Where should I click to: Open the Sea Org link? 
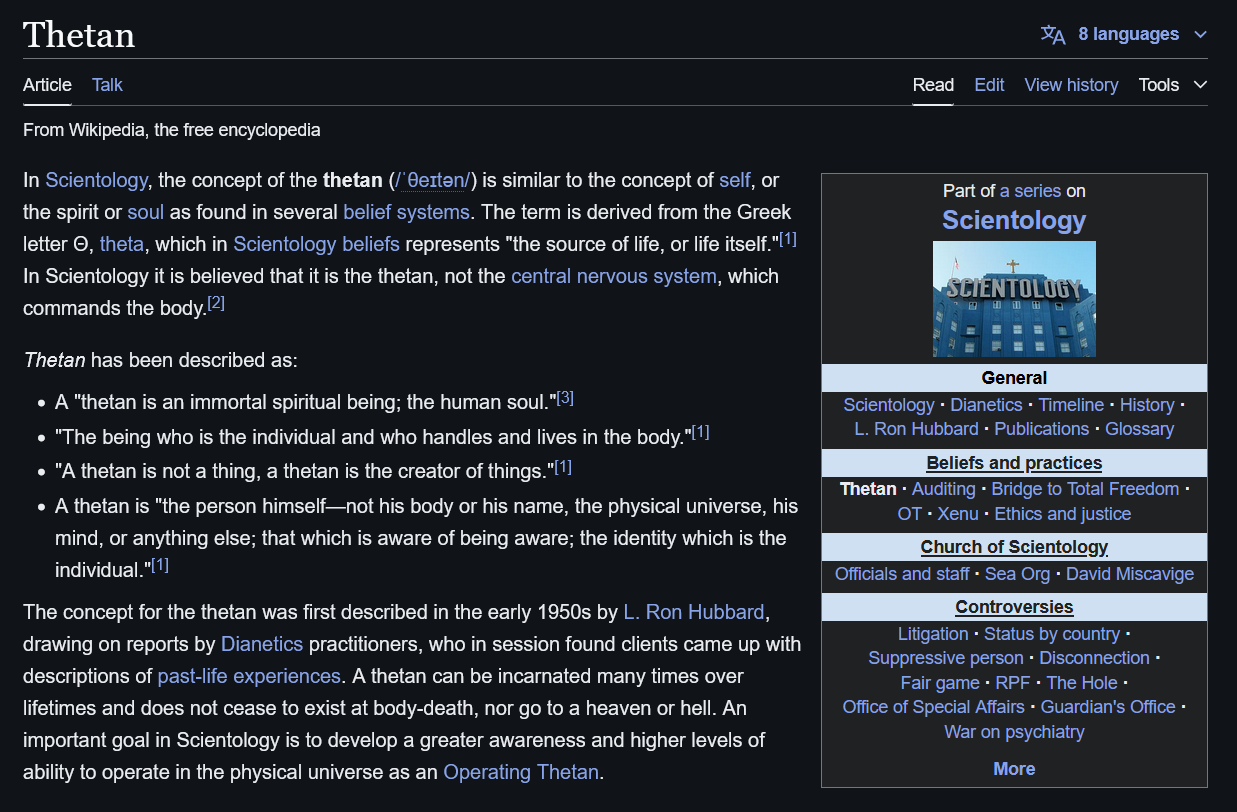(x=1018, y=574)
